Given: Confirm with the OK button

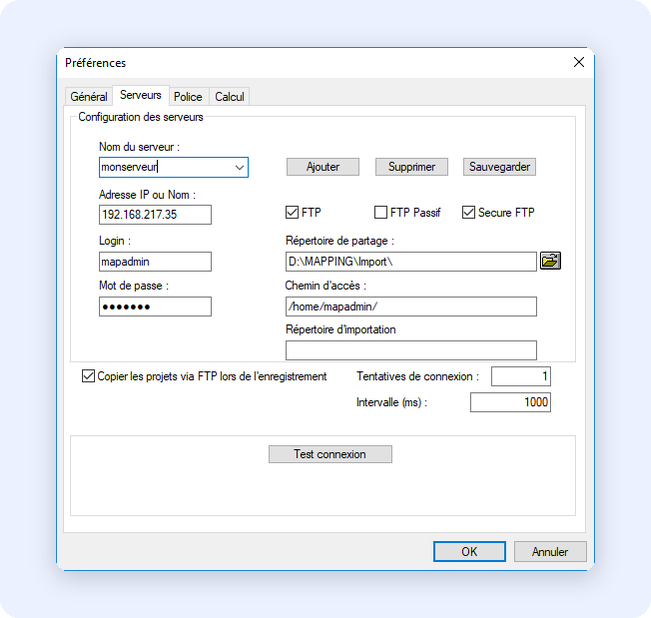Looking at the screenshot, I should [x=470, y=552].
